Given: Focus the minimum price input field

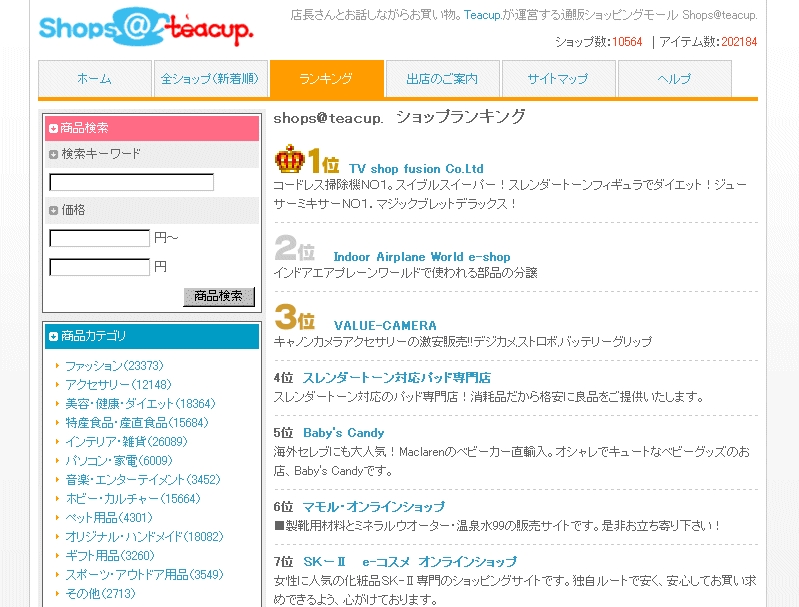Looking at the screenshot, I should click(99, 238).
